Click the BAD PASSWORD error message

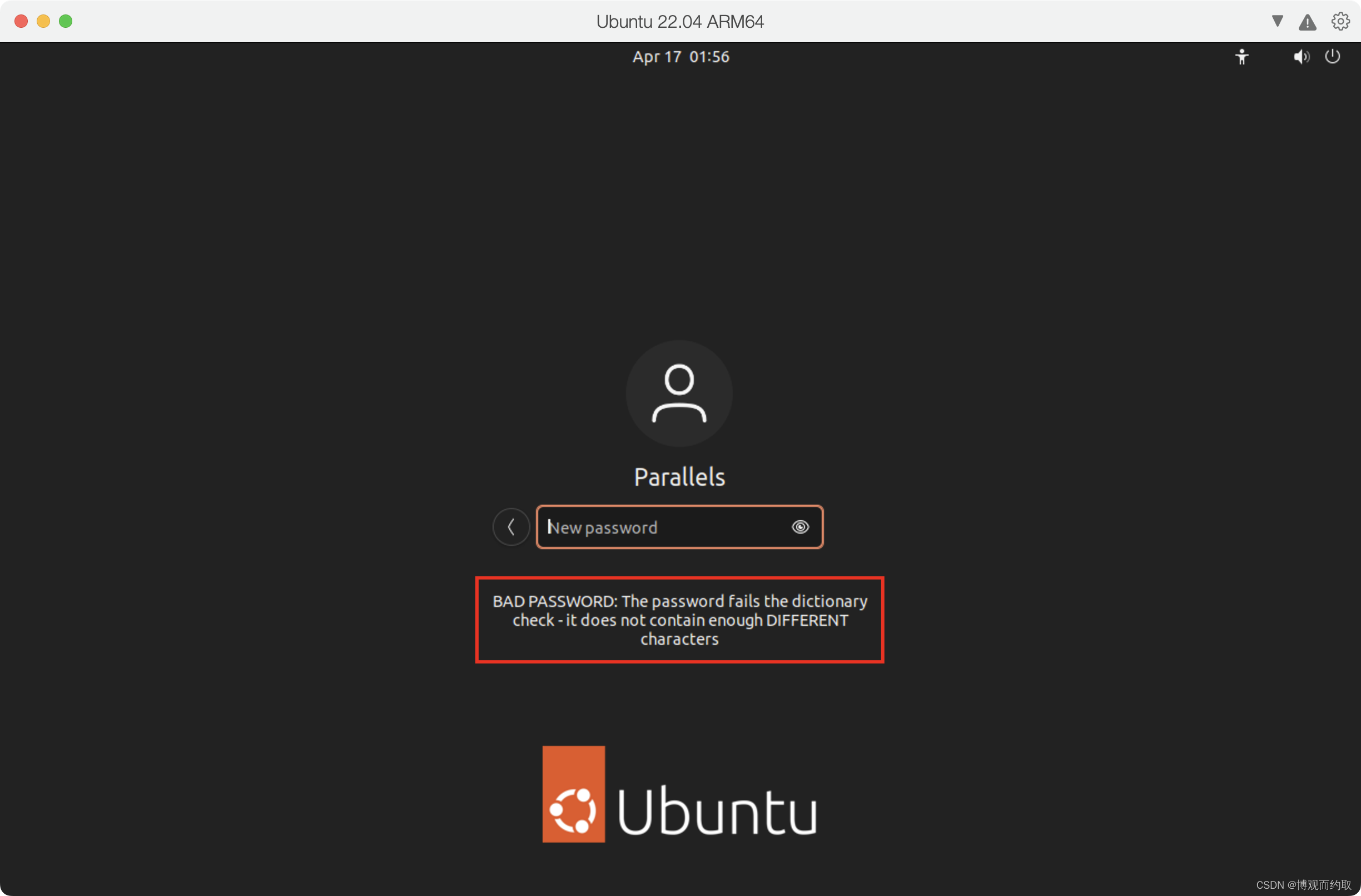pos(679,620)
